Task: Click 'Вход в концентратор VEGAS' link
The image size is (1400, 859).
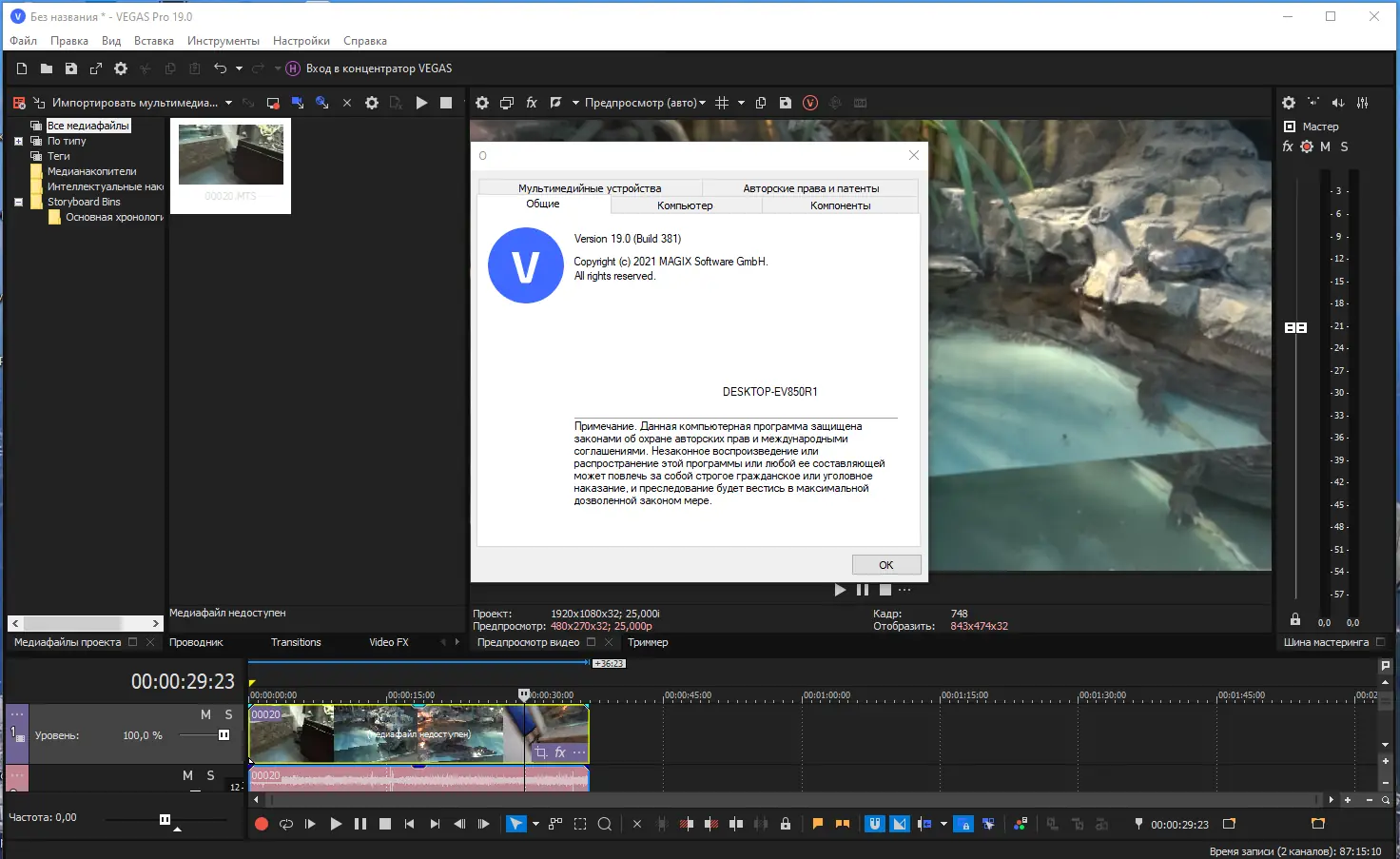Action: [379, 68]
